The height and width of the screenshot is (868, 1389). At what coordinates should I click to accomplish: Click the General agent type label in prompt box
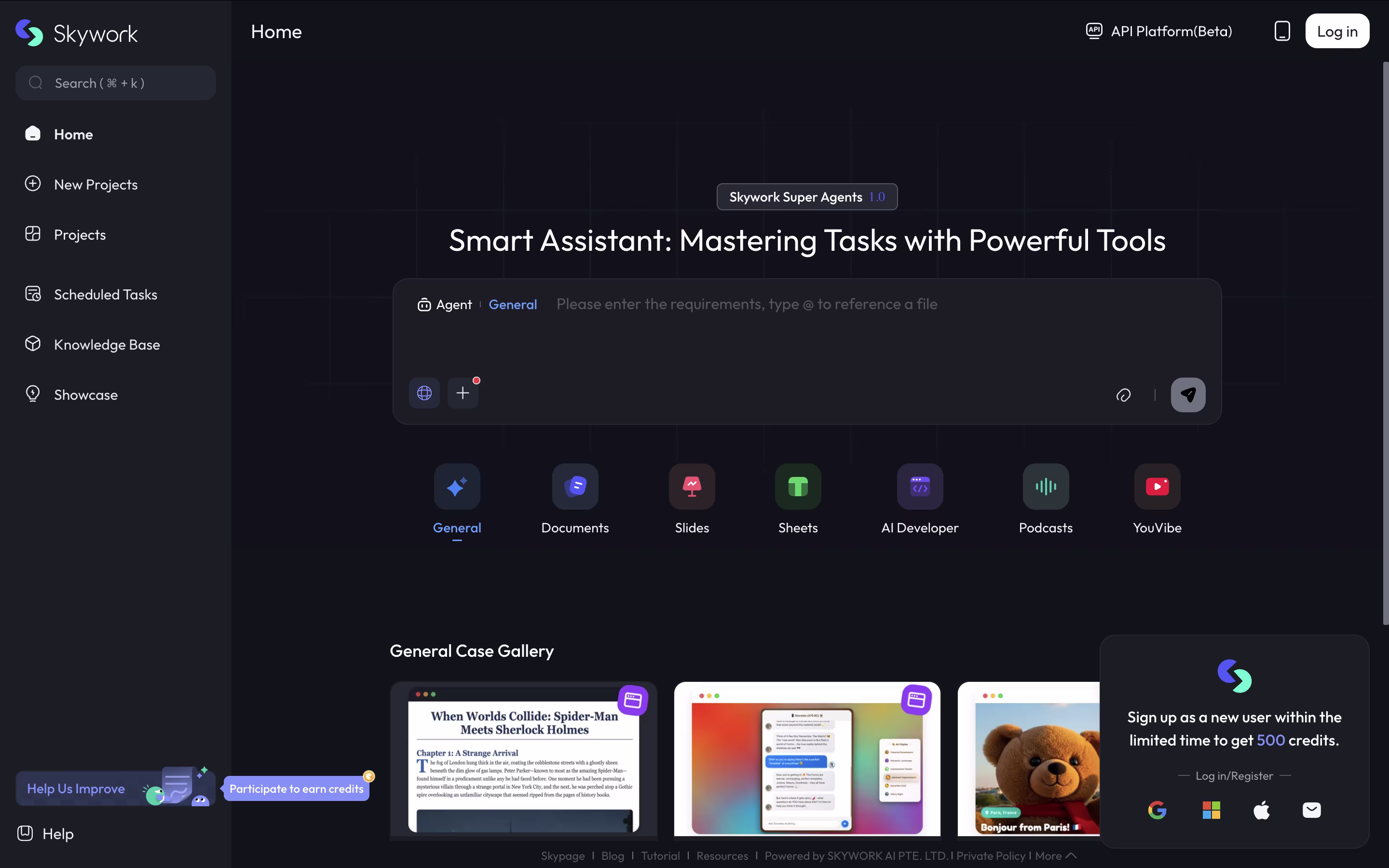click(513, 304)
